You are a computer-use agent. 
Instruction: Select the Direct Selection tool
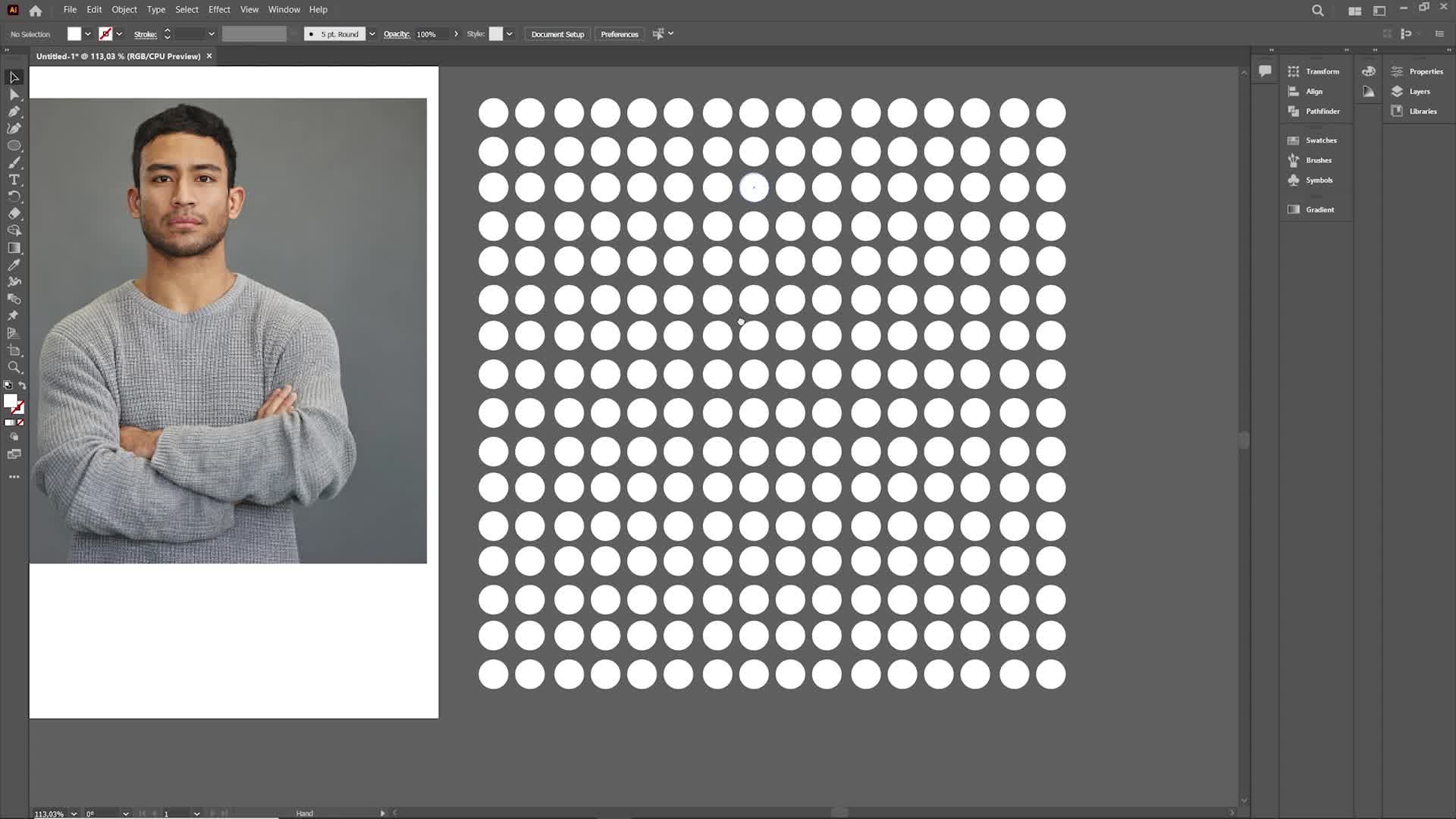coord(14,94)
